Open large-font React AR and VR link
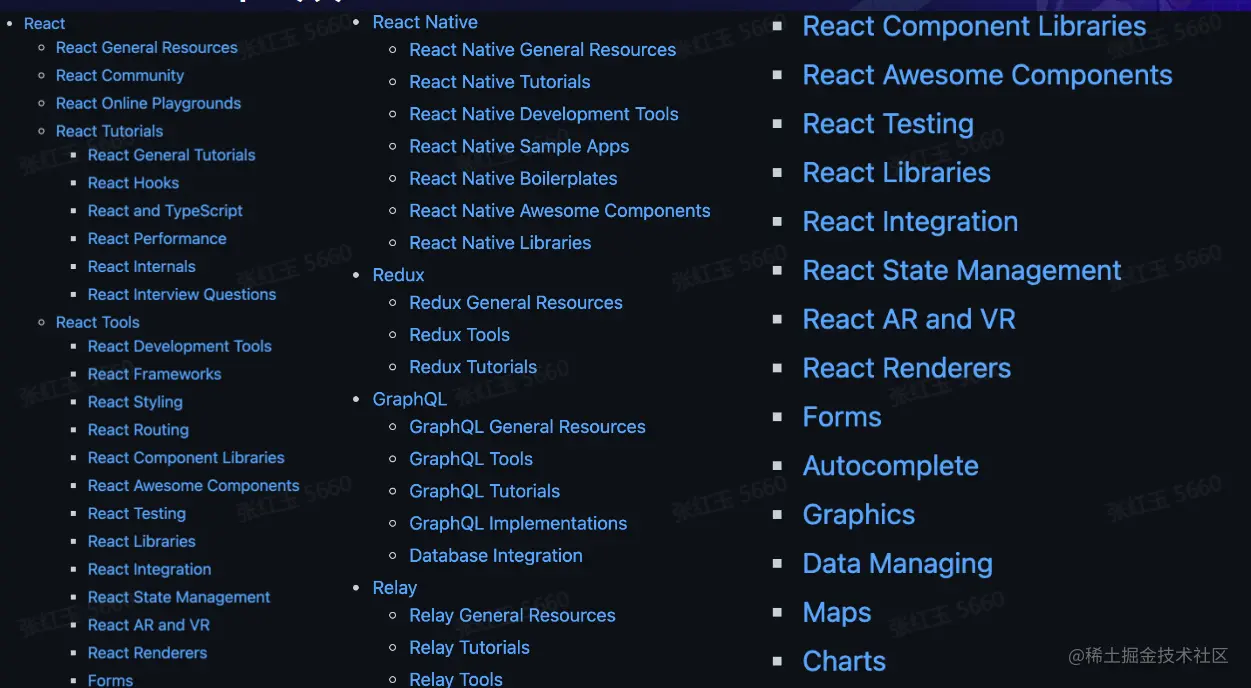The image size is (1251, 688). [x=909, y=320]
